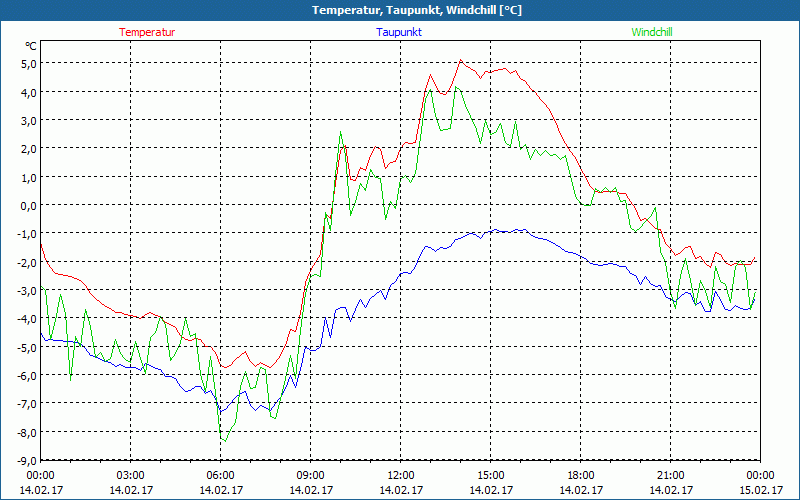Click the -9,0 y-axis value
The width and height of the screenshot is (800, 500).
coord(26,460)
